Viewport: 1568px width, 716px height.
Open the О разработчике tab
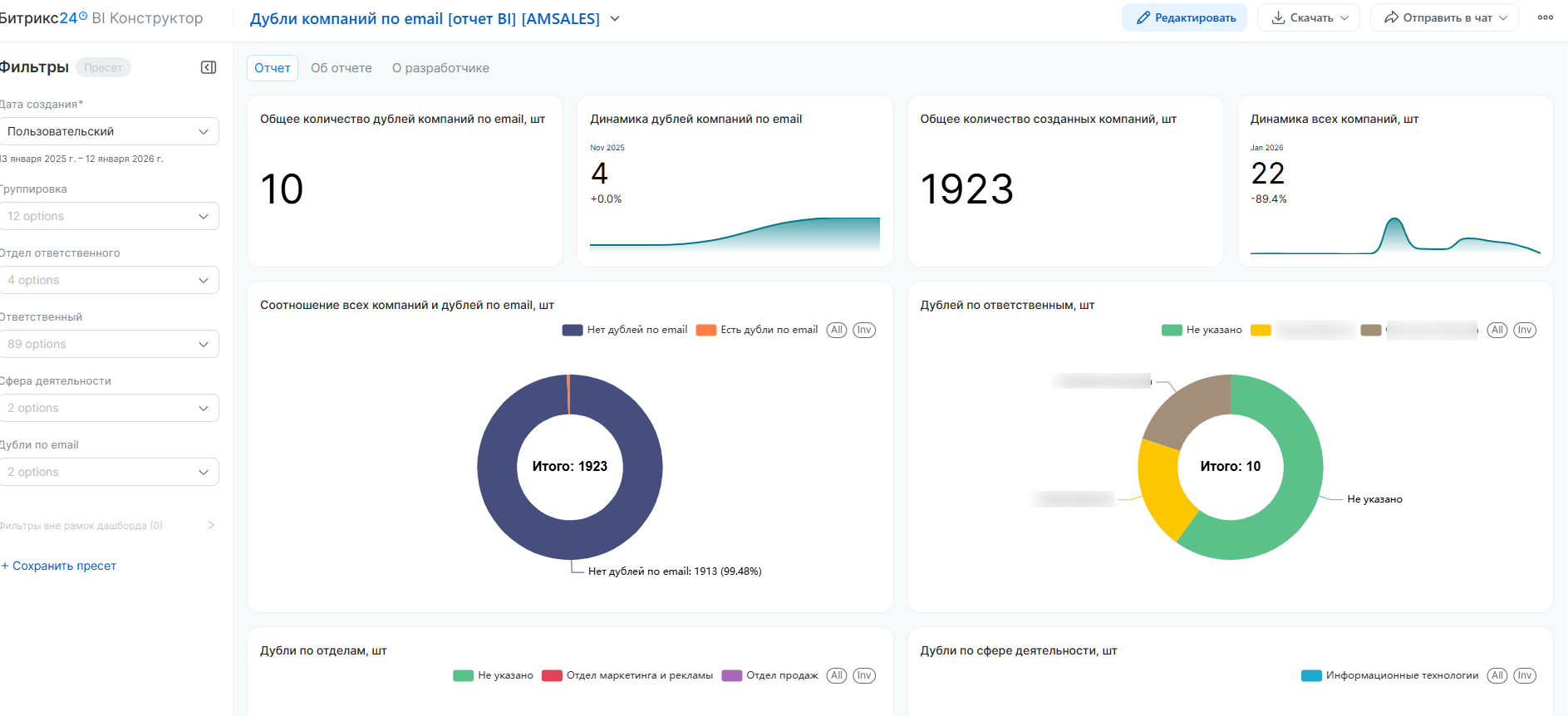tap(440, 68)
